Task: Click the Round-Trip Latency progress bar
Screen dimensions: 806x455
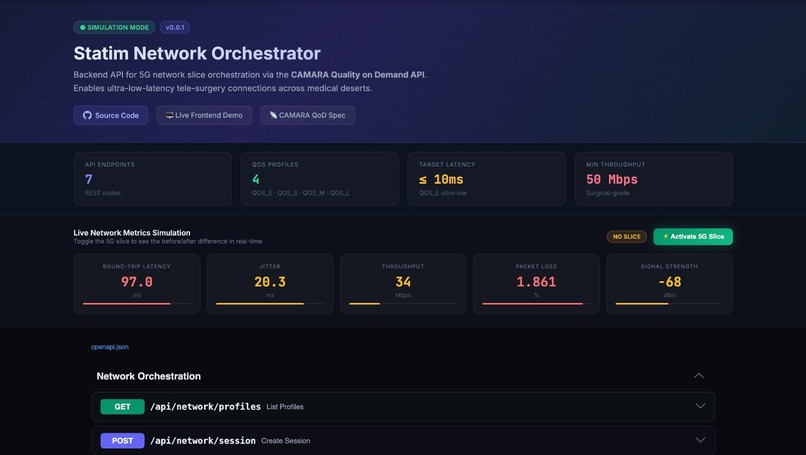Action: 137,304
